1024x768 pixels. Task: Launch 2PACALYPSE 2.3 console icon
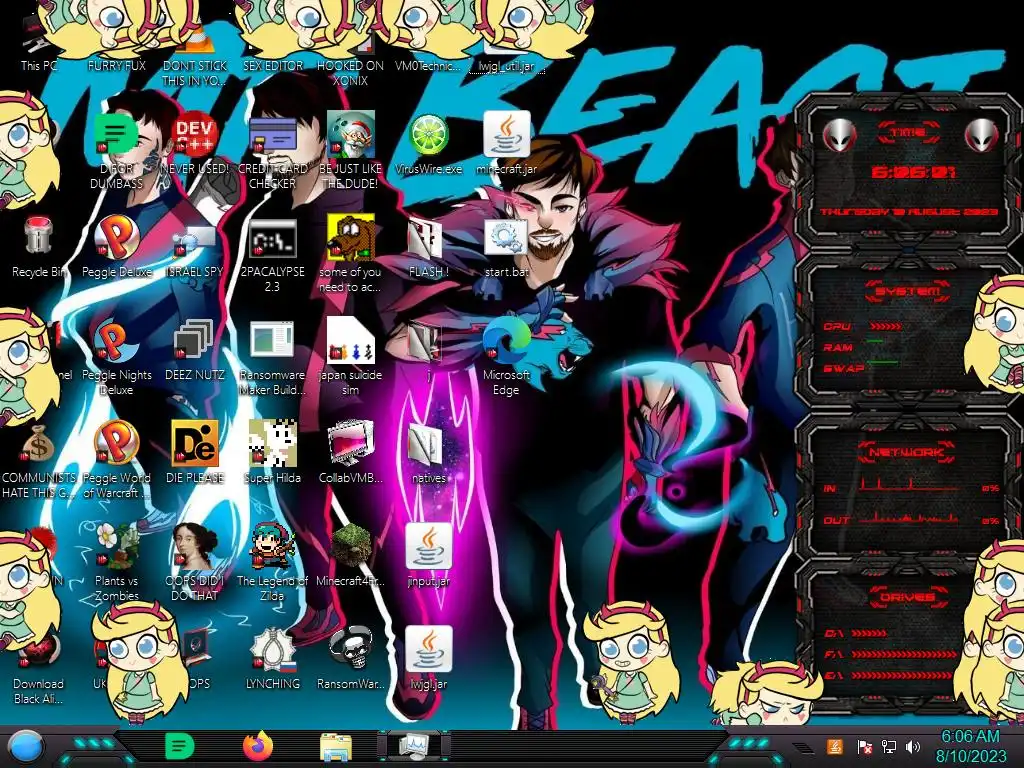(x=272, y=238)
